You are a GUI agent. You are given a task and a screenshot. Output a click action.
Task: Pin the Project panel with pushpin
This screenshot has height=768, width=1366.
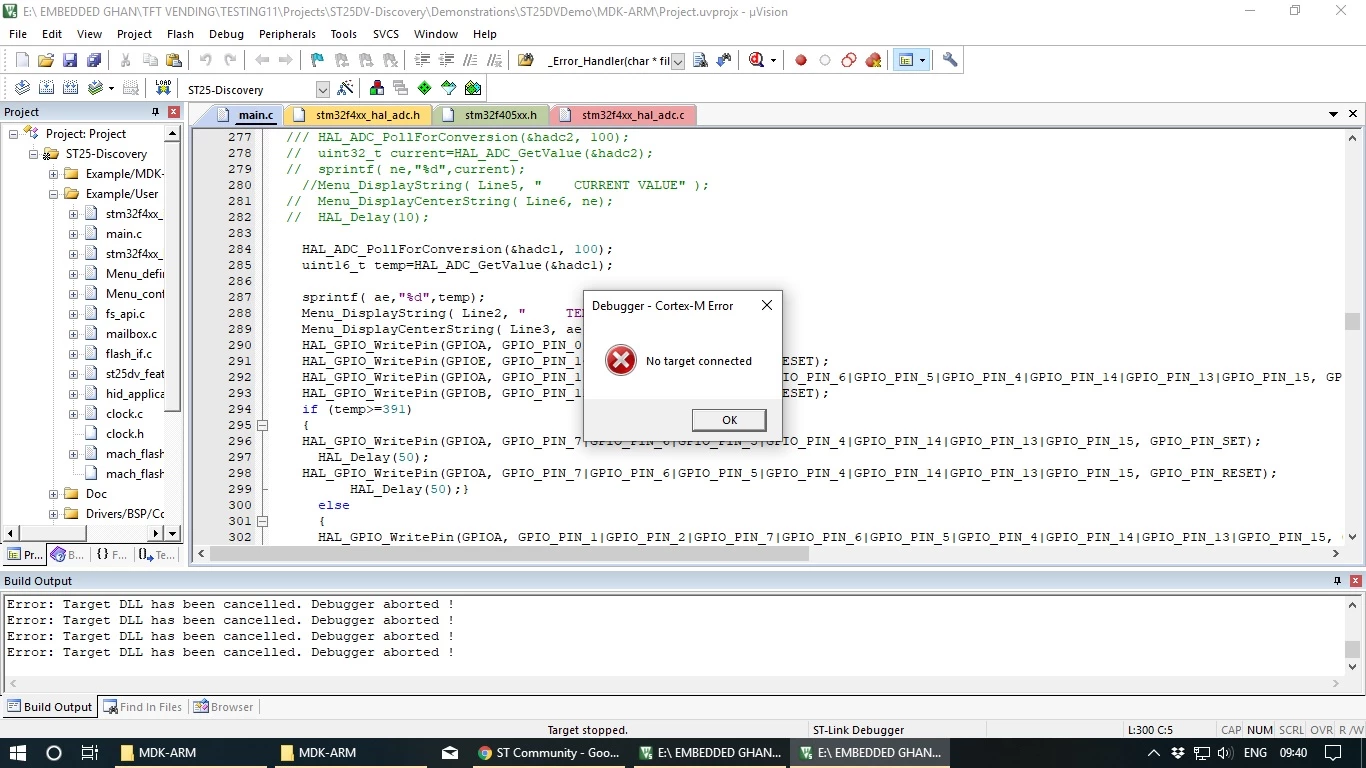point(155,112)
